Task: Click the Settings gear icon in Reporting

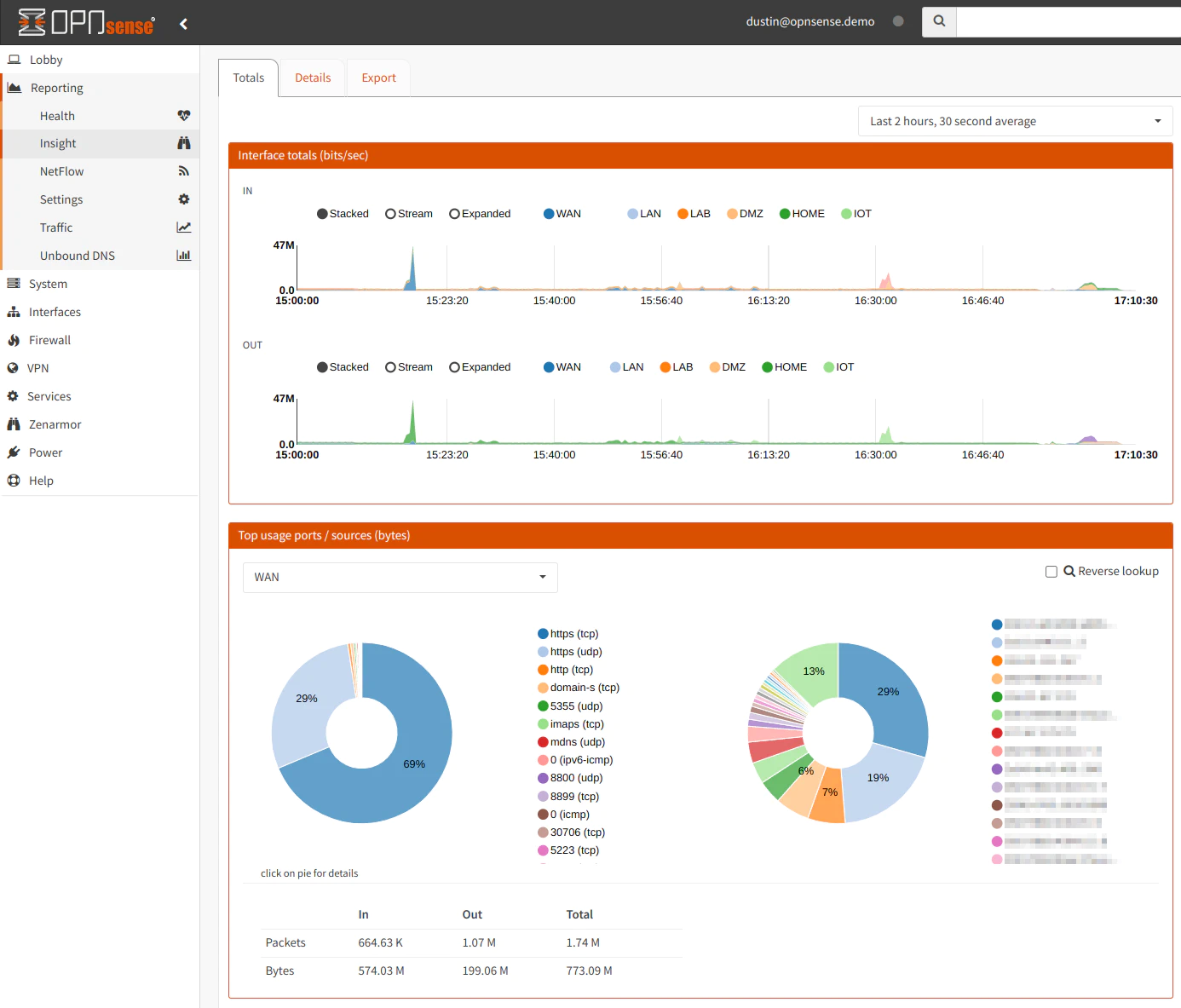Action: [183, 199]
